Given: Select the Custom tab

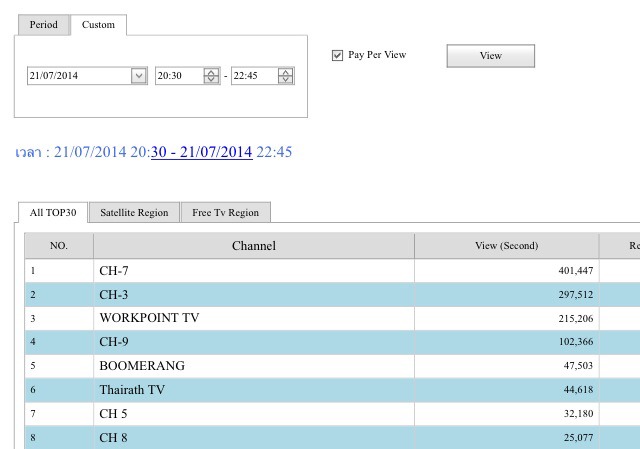Looking at the screenshot, I should click(98, 25).
